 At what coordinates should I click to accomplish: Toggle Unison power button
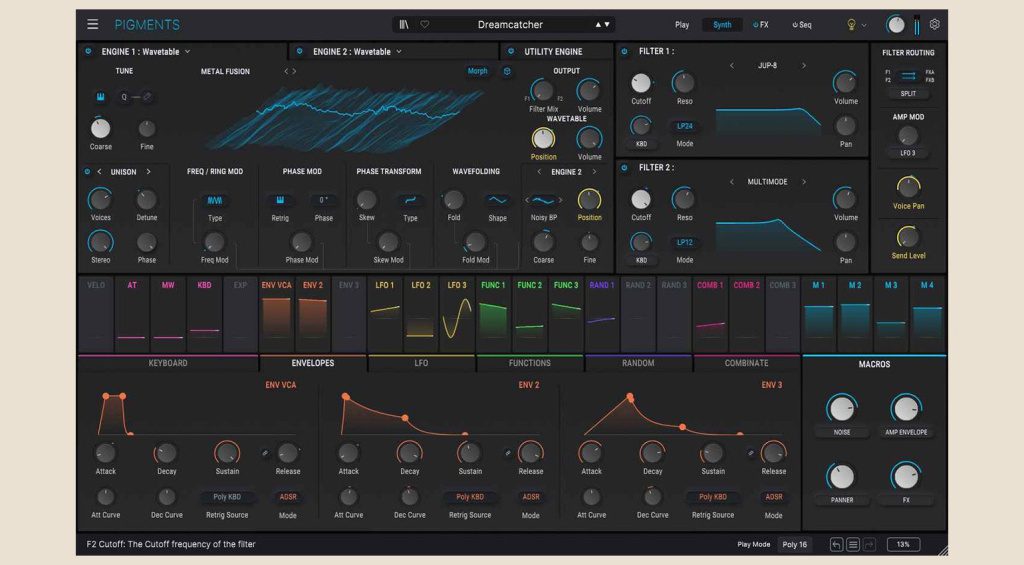tap(87, 172)
